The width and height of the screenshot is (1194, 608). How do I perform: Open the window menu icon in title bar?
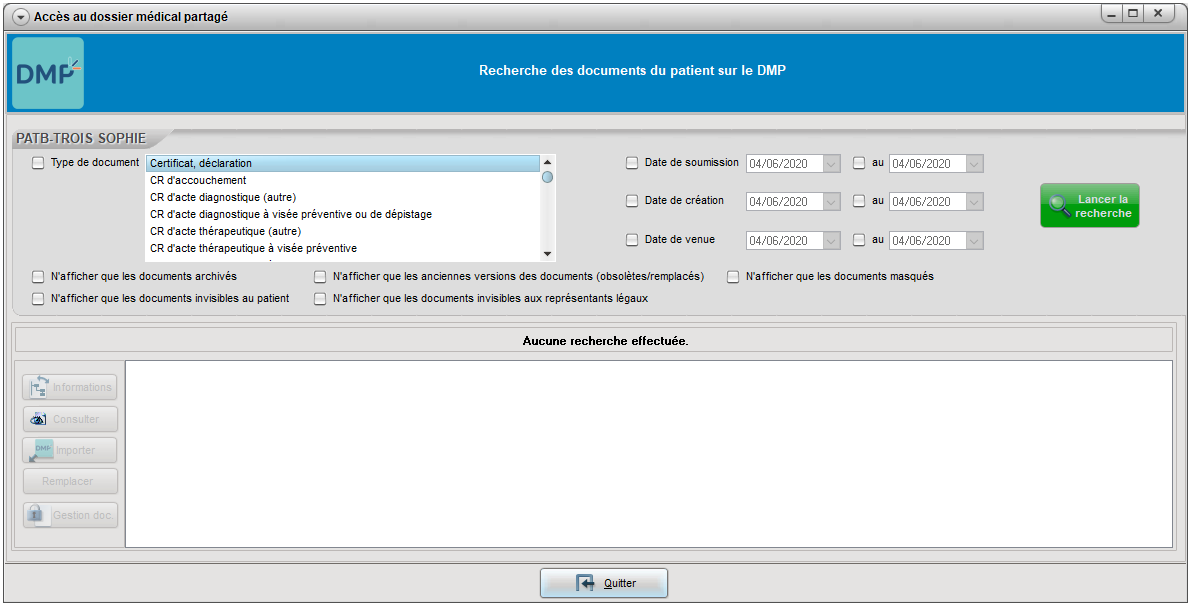21,17
